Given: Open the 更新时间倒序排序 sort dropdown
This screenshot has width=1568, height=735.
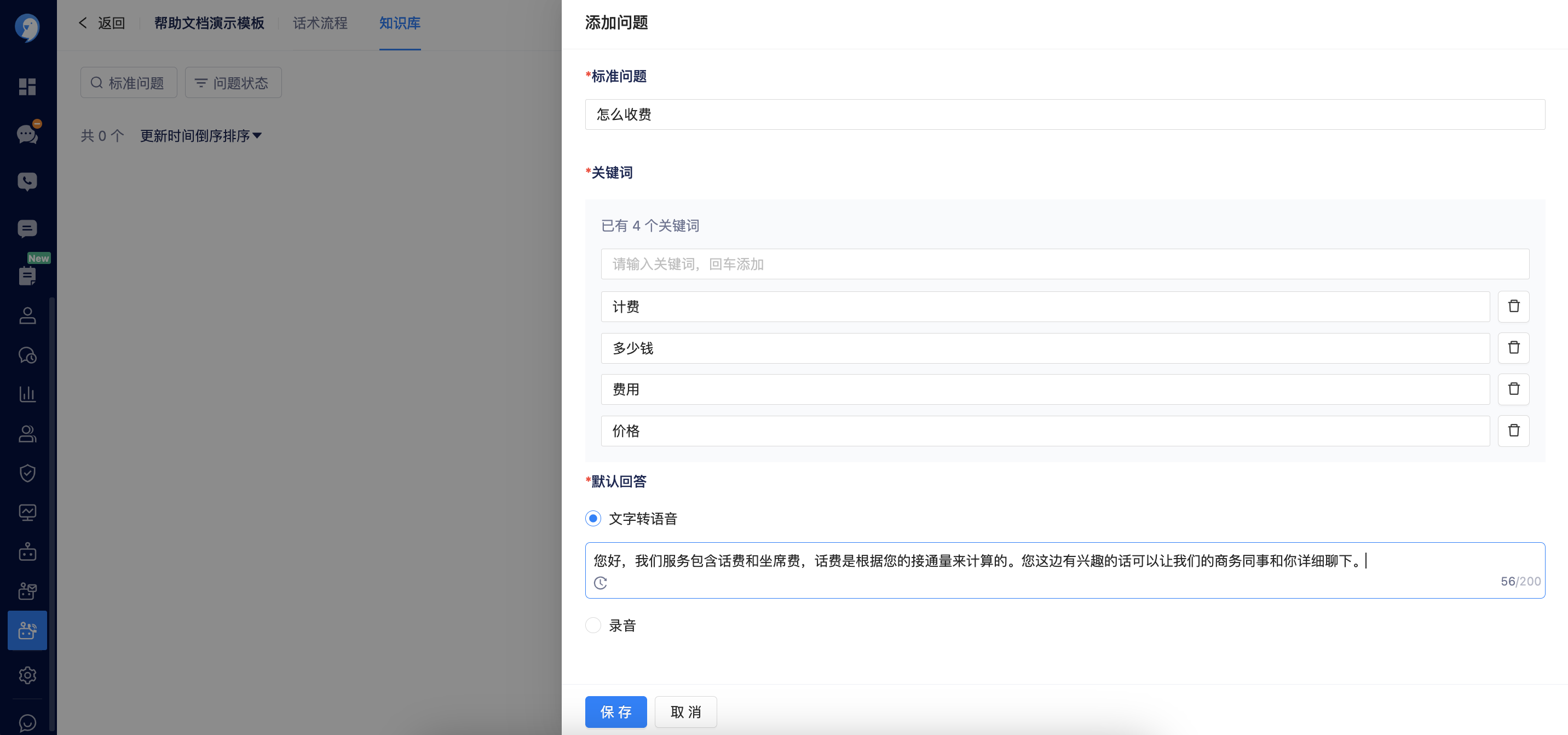Looking at the screenshot, I should pos(201,136).
